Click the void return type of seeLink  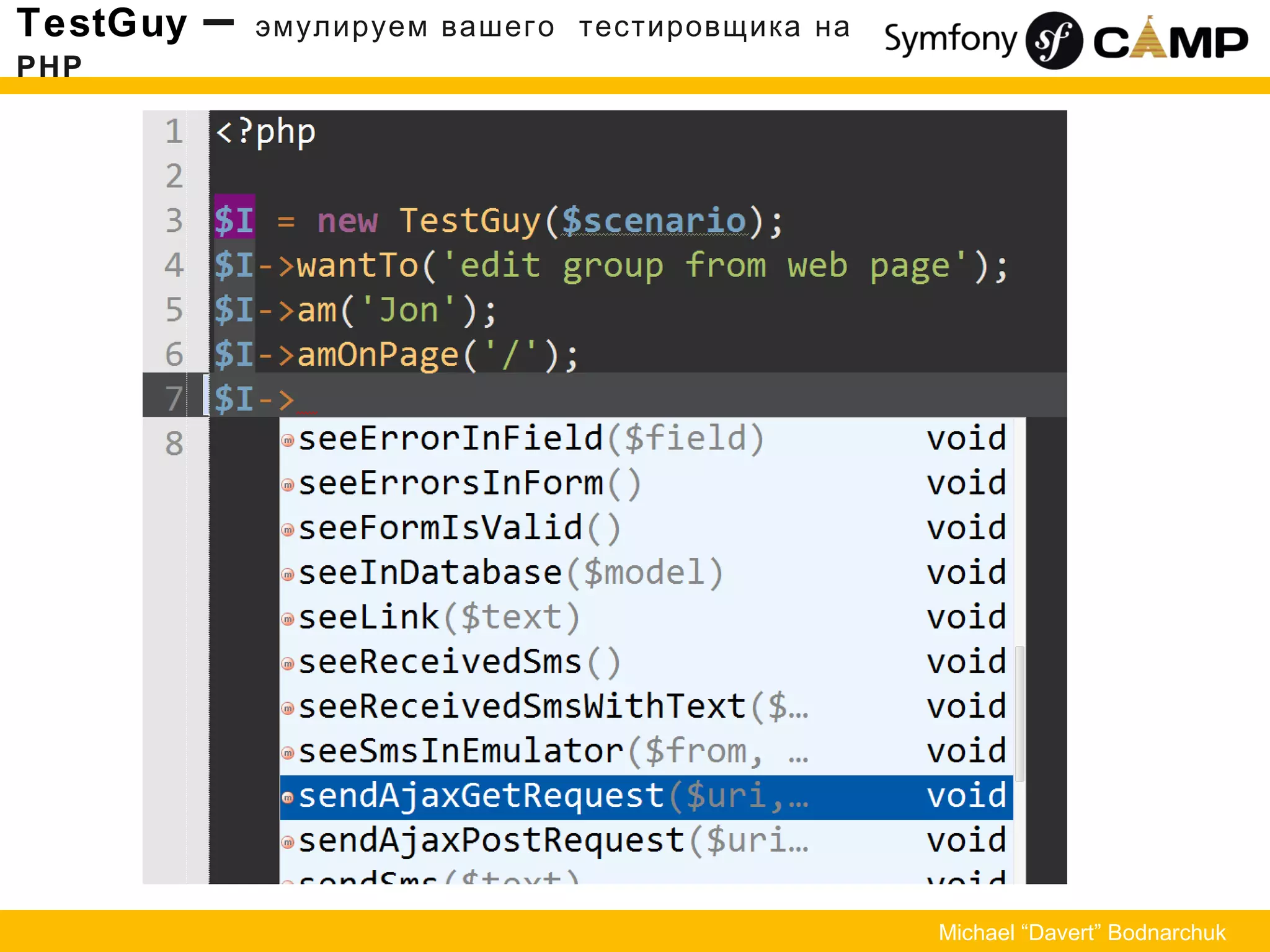click(966, 617)
